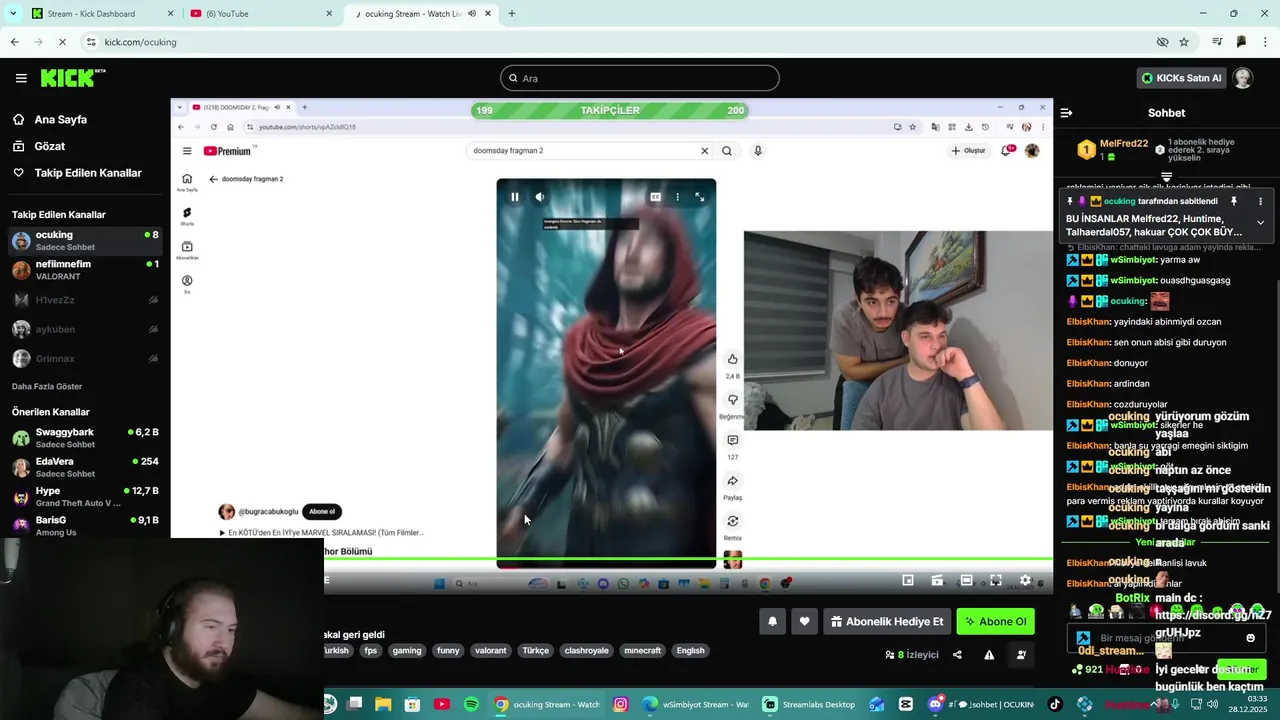This screenshot has height=720, width=1280.
Task: Close the (6) YouTube tab
Action: (x=329, y=14)
